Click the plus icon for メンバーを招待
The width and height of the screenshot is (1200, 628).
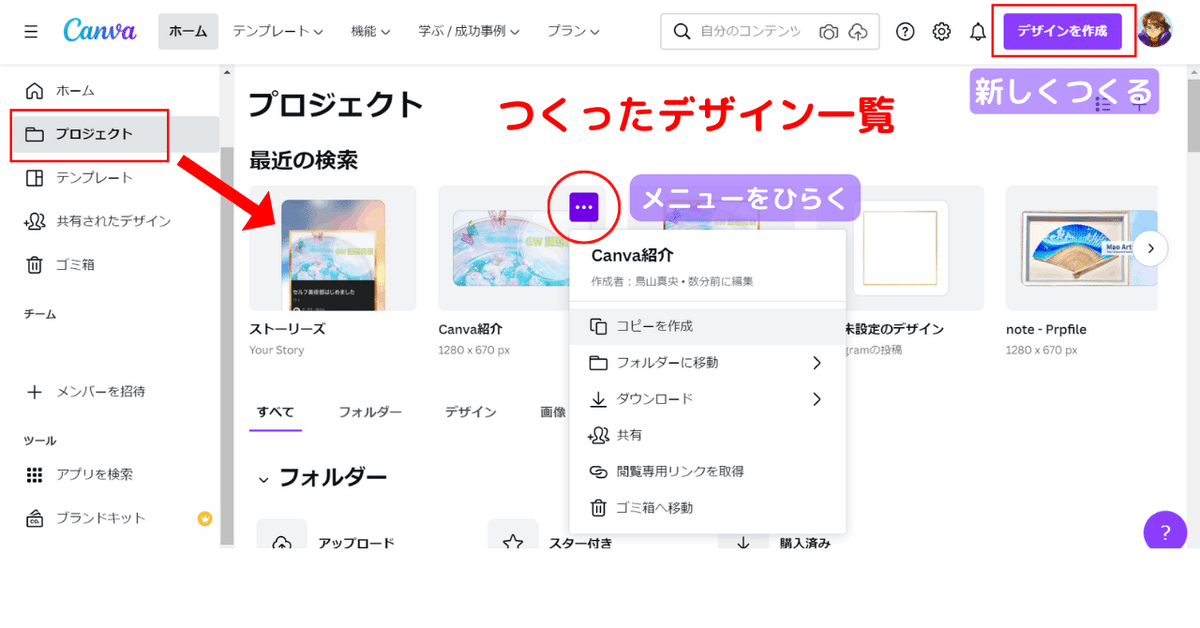point(35,391)
